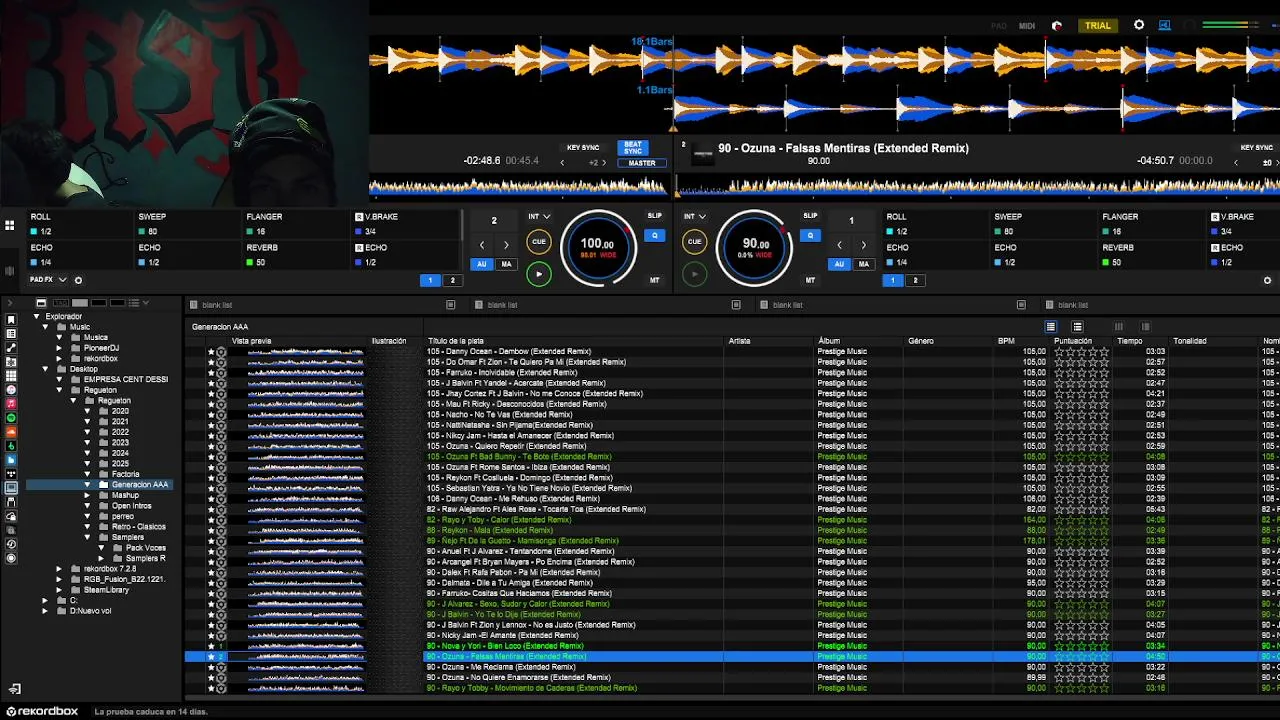Screen dimensions: 1280x720
Task: Click the deck 1 jog wheel showing 100.00
Action: coord(597,248)
